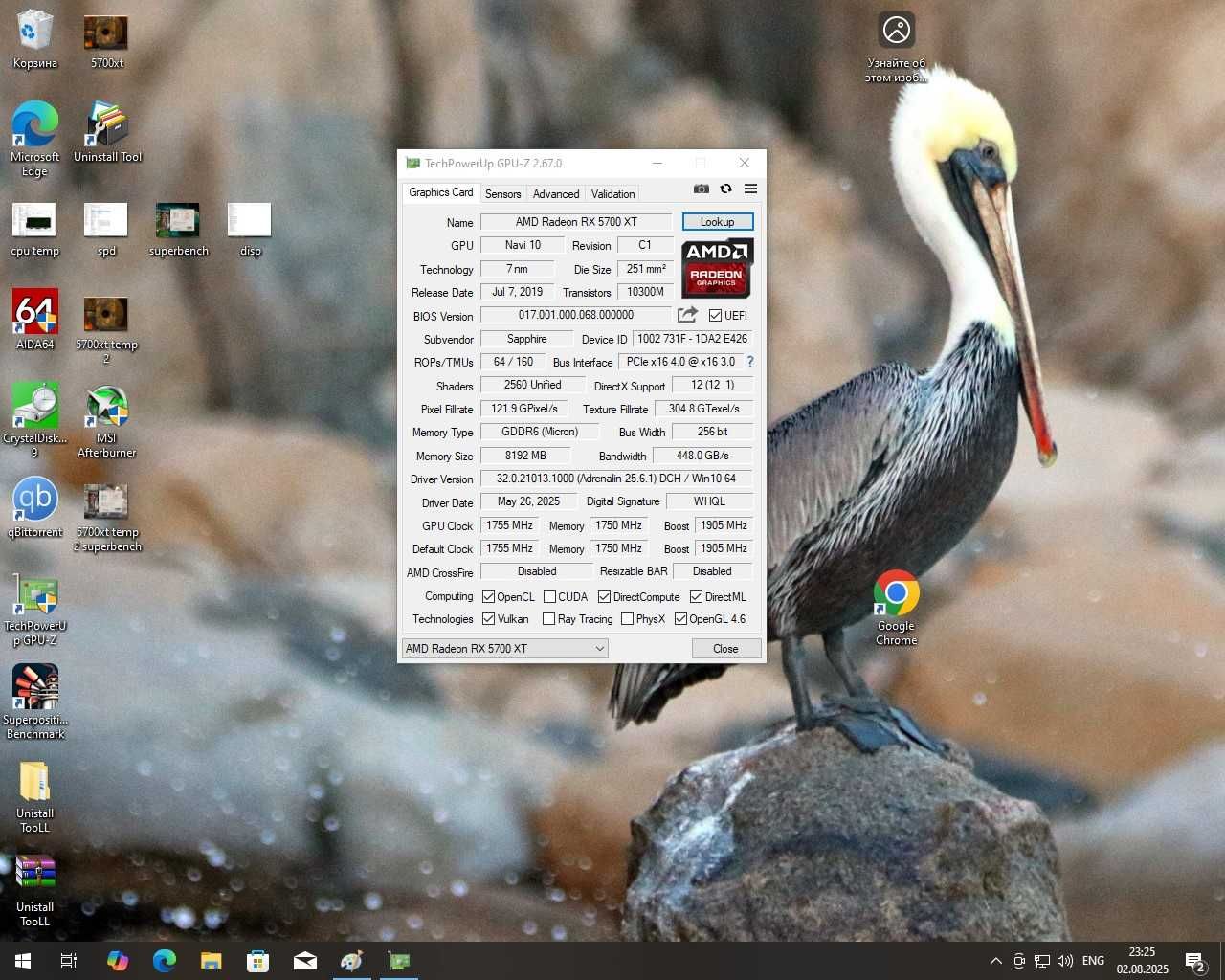Select the Google Chrome desktop shortcut
The image size is (1225, 980).
point(897,609)
